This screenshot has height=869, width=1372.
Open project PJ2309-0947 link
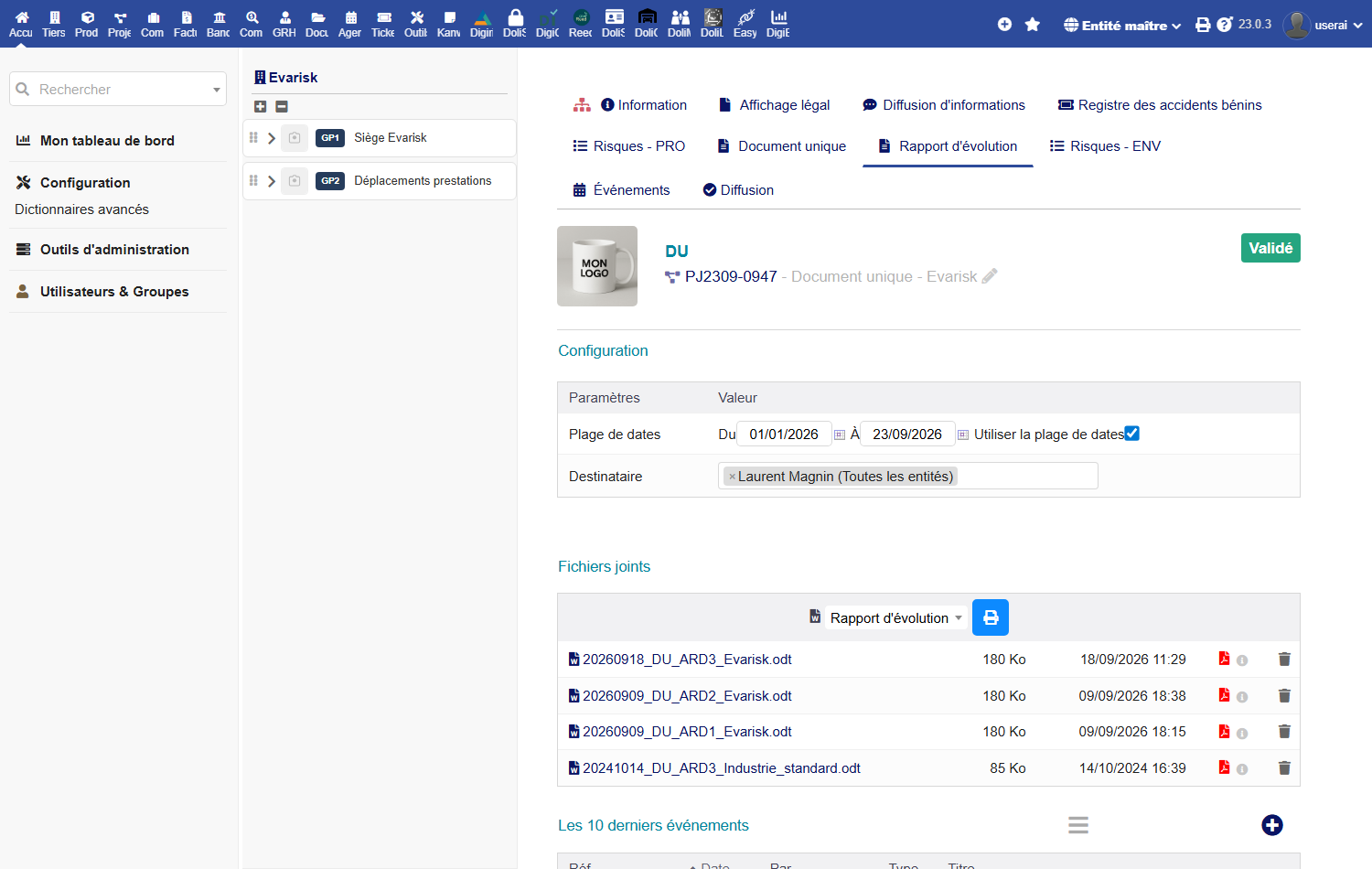tap(731, 276)
